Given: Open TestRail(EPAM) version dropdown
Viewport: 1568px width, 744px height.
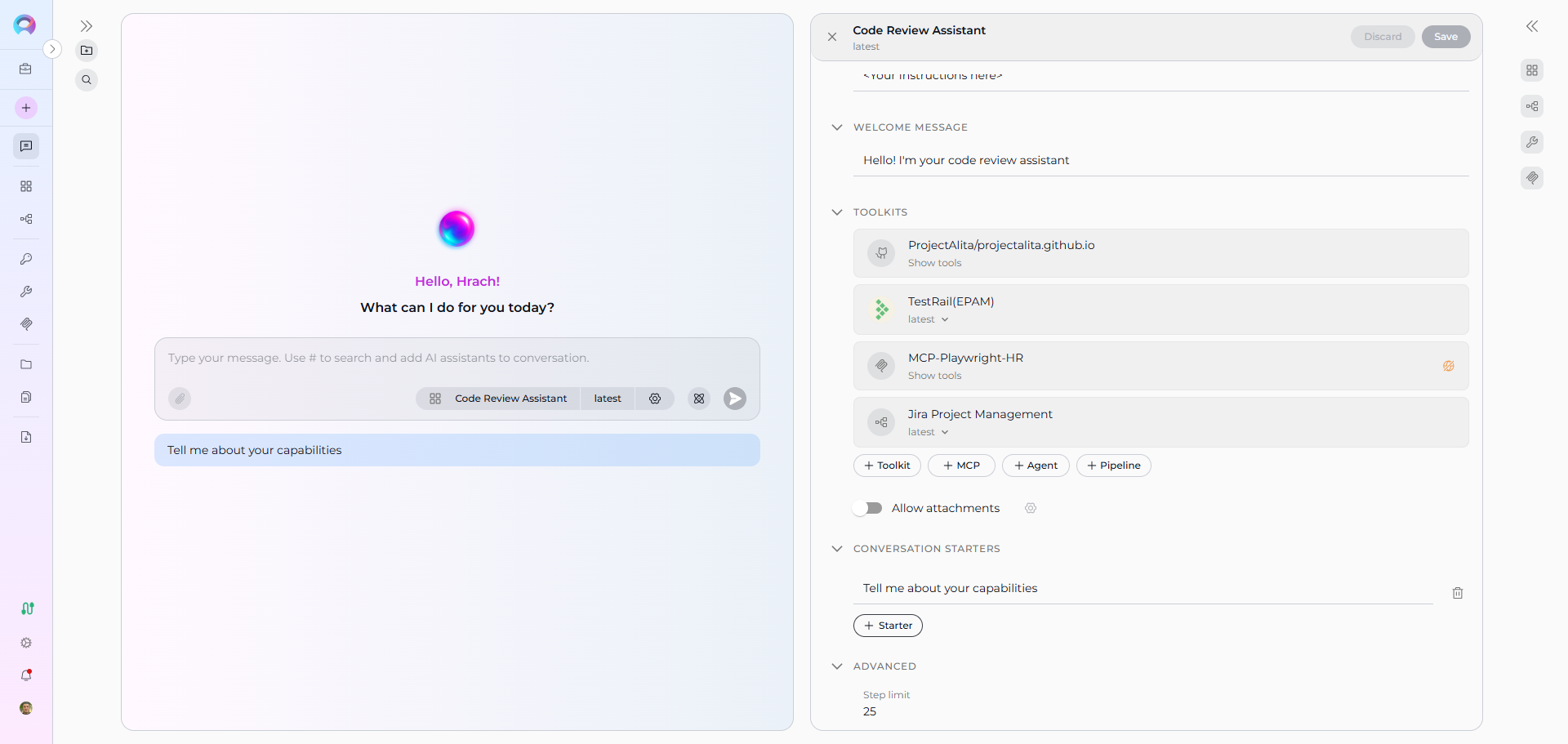Looking at the screenshot, I should [x=929, y=319].
